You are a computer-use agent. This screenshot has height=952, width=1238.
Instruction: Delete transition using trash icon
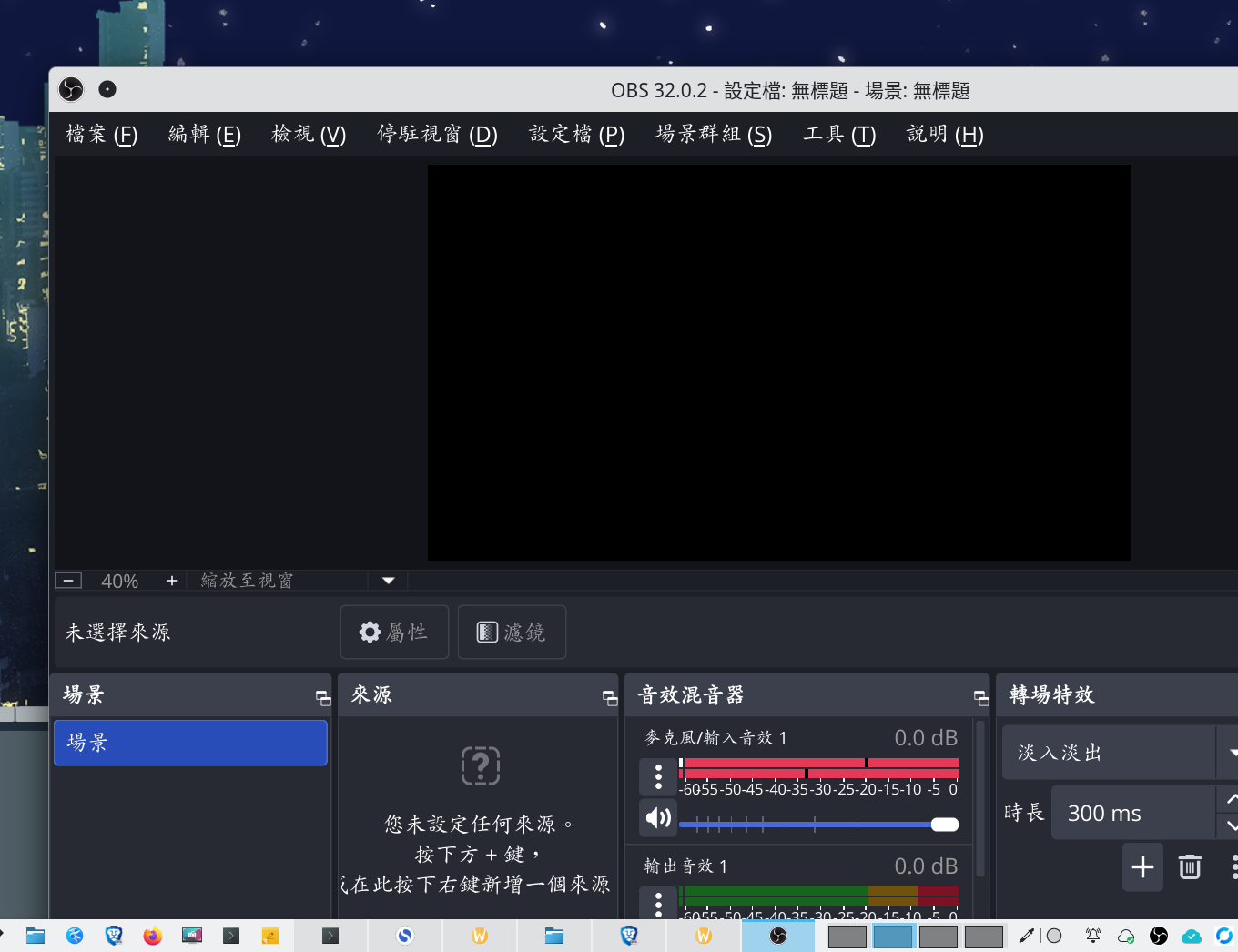pos(1190,866)
